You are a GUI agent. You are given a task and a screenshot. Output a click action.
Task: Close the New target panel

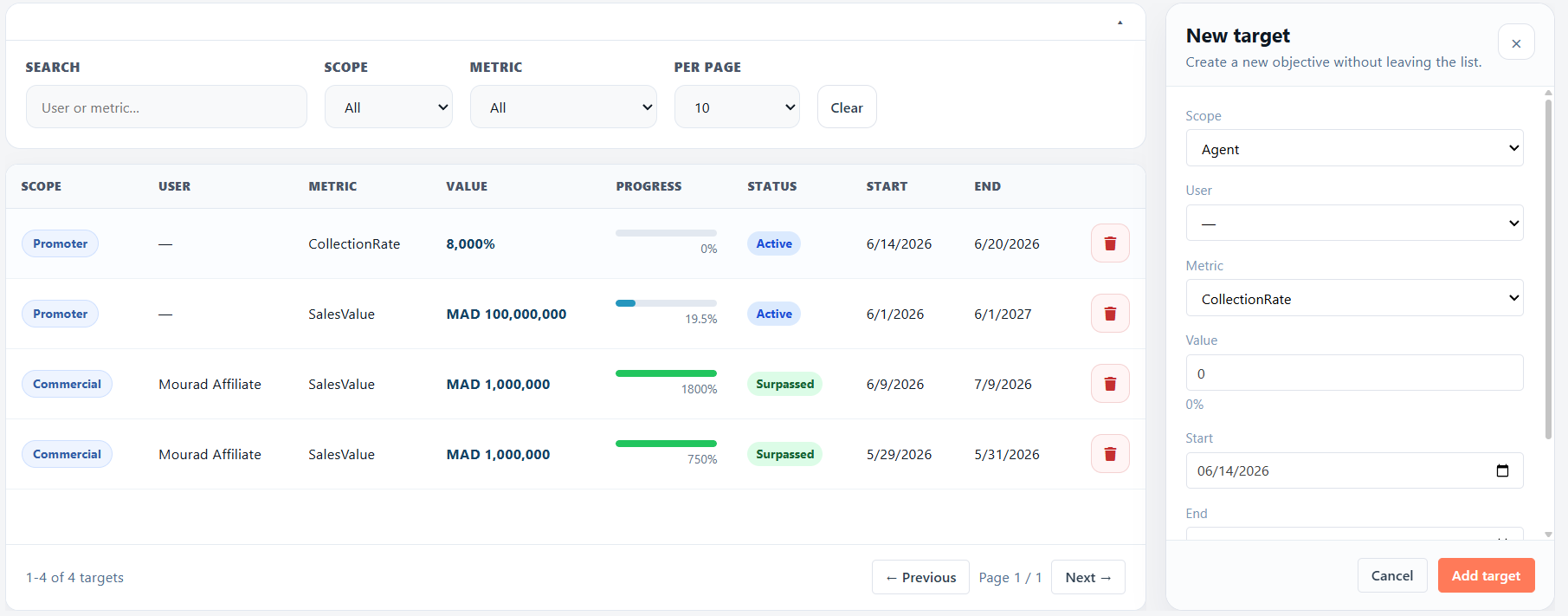pos(1516,42)
